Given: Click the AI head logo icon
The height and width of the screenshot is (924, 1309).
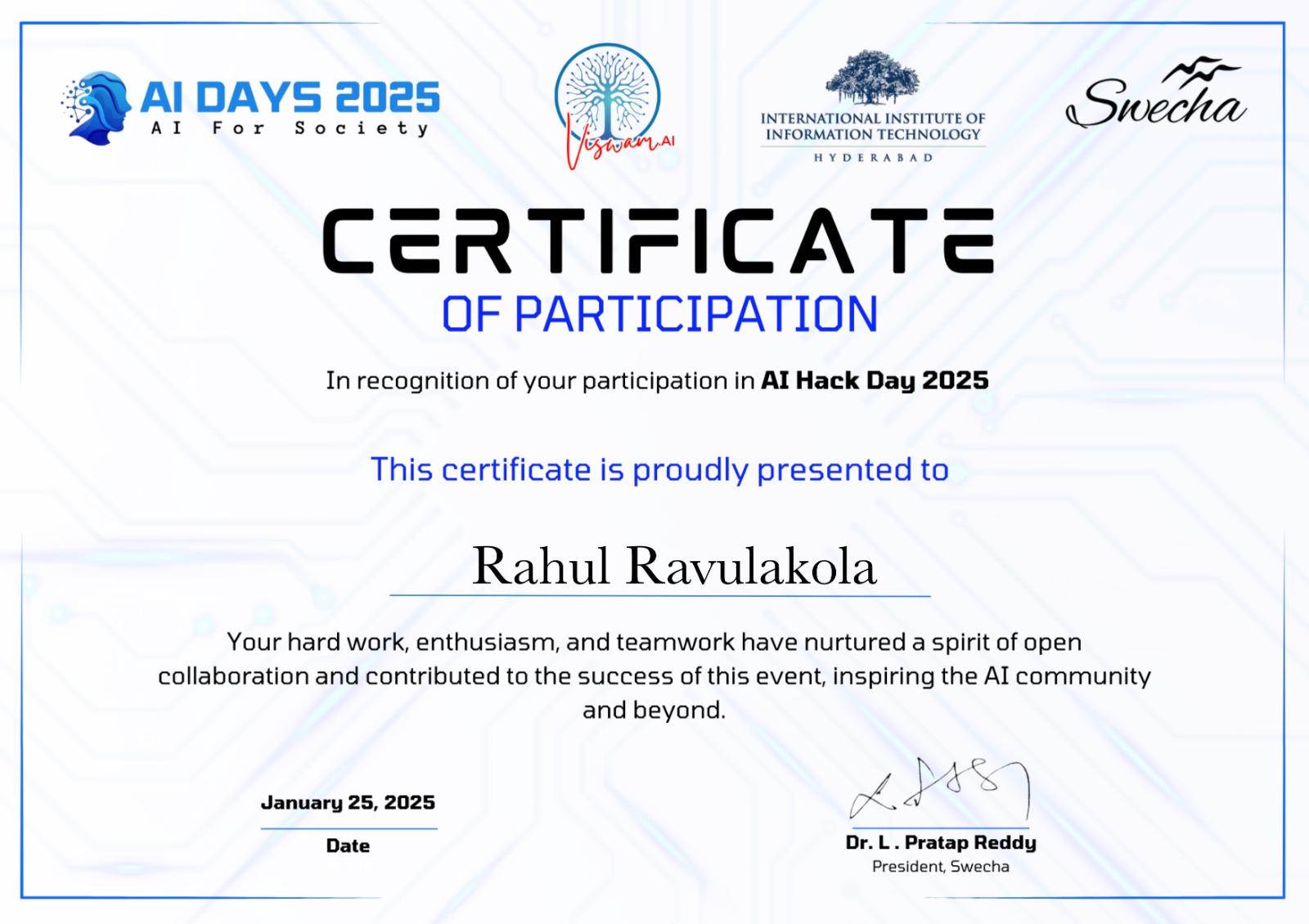Looking at the screenshot, I should [x=97, y=108].
